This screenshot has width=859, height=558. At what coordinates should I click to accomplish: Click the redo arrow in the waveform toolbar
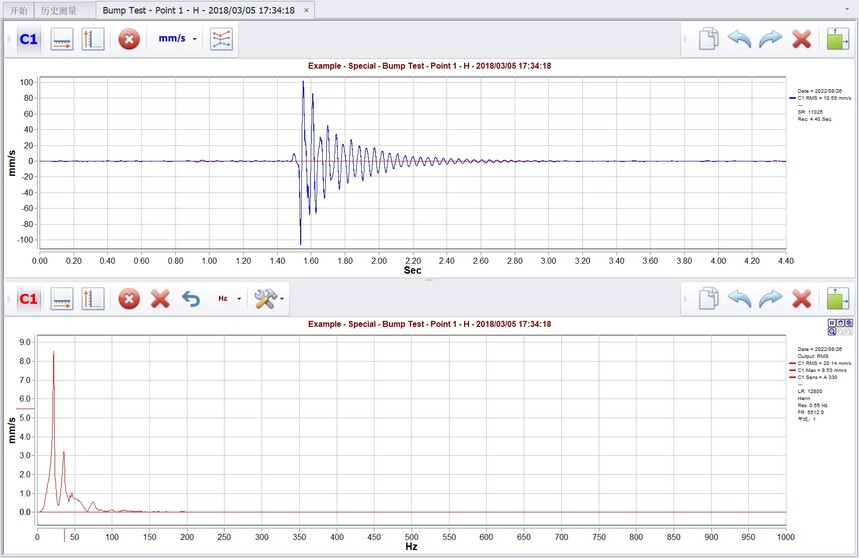770,40
